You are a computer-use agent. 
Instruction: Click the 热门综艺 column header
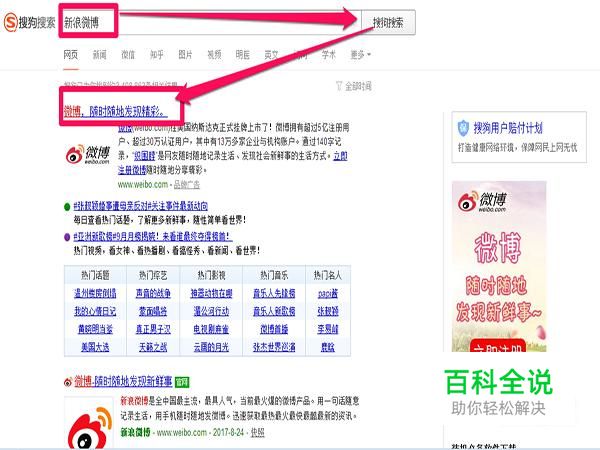[x=153, y=275]
